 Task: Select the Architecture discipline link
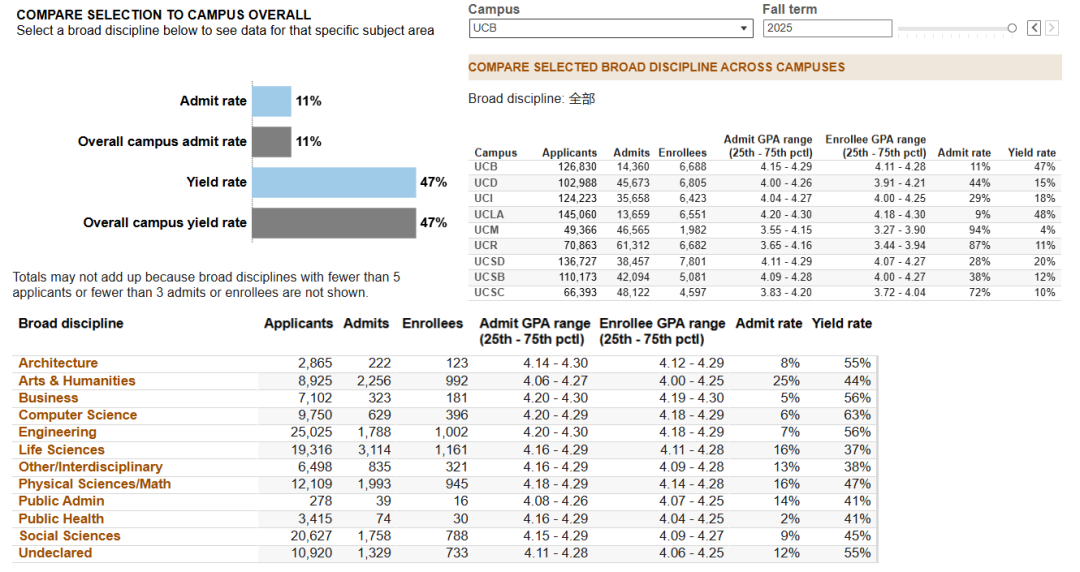pyautogui.click(x=58, y=363)
